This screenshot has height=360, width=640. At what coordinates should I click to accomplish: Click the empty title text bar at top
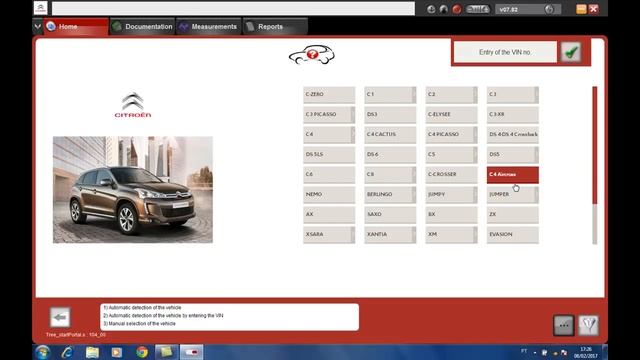point(233,8)
